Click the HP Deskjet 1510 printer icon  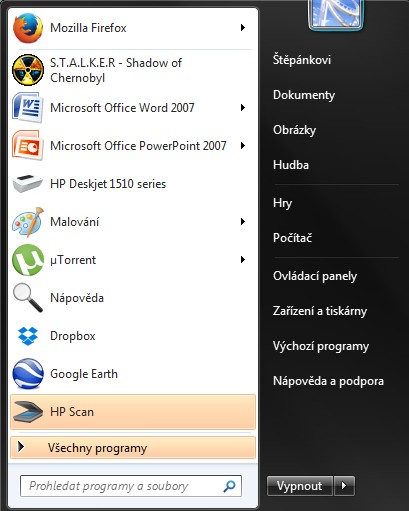coord(28,183)
